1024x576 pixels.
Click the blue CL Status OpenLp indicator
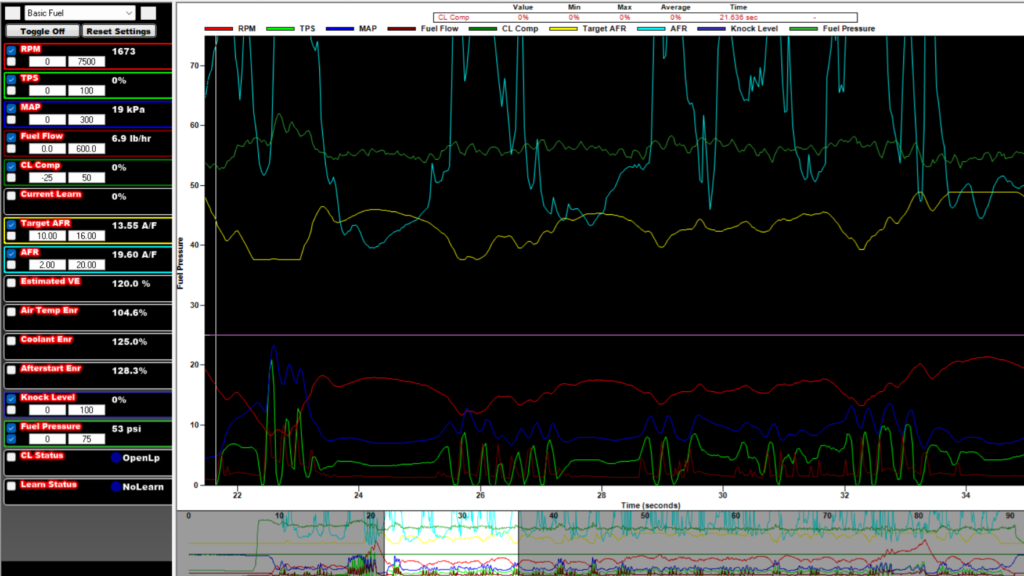(x=116, y=458)
